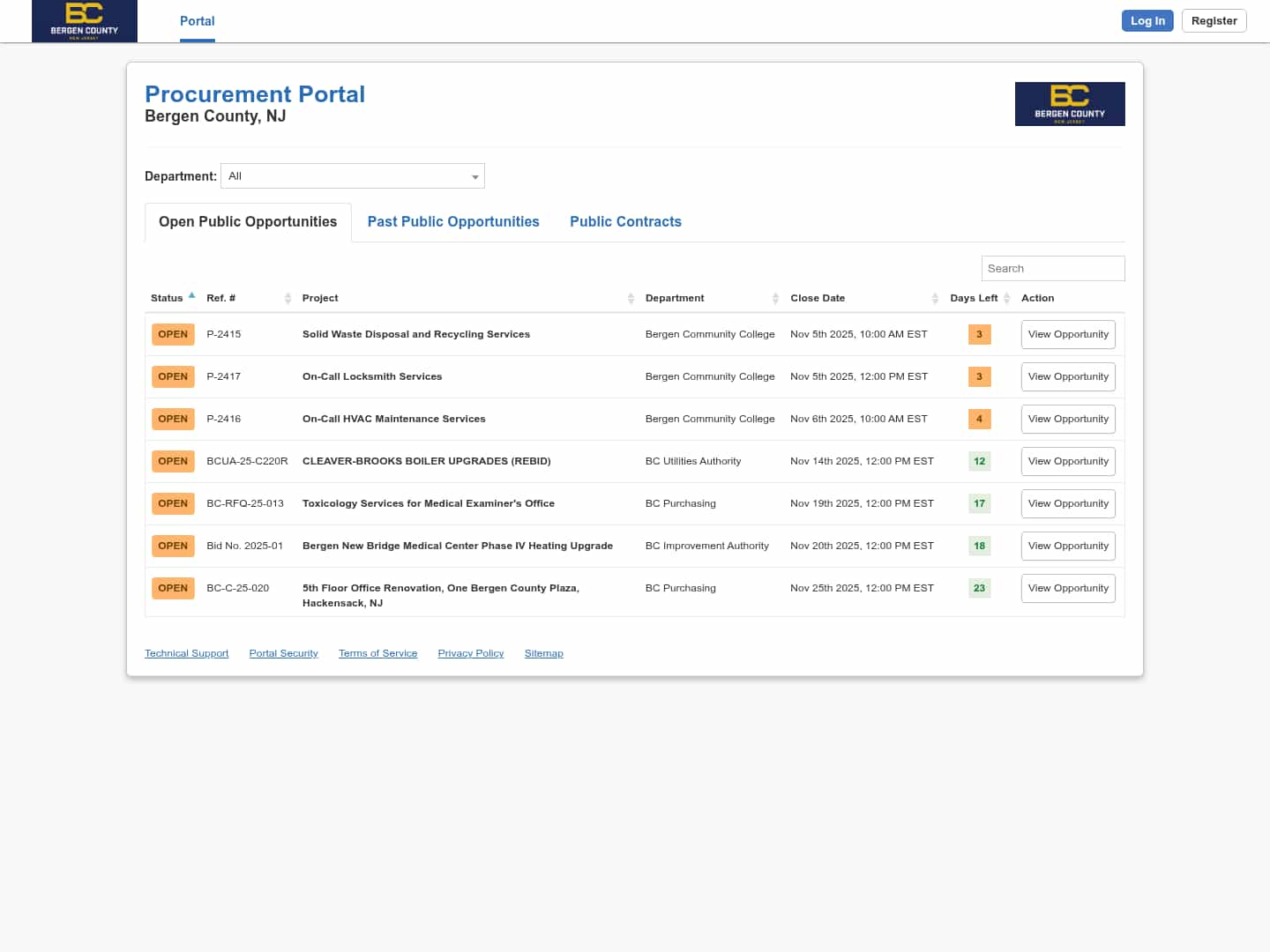Click the opportunities Search field

(1052, 269)
